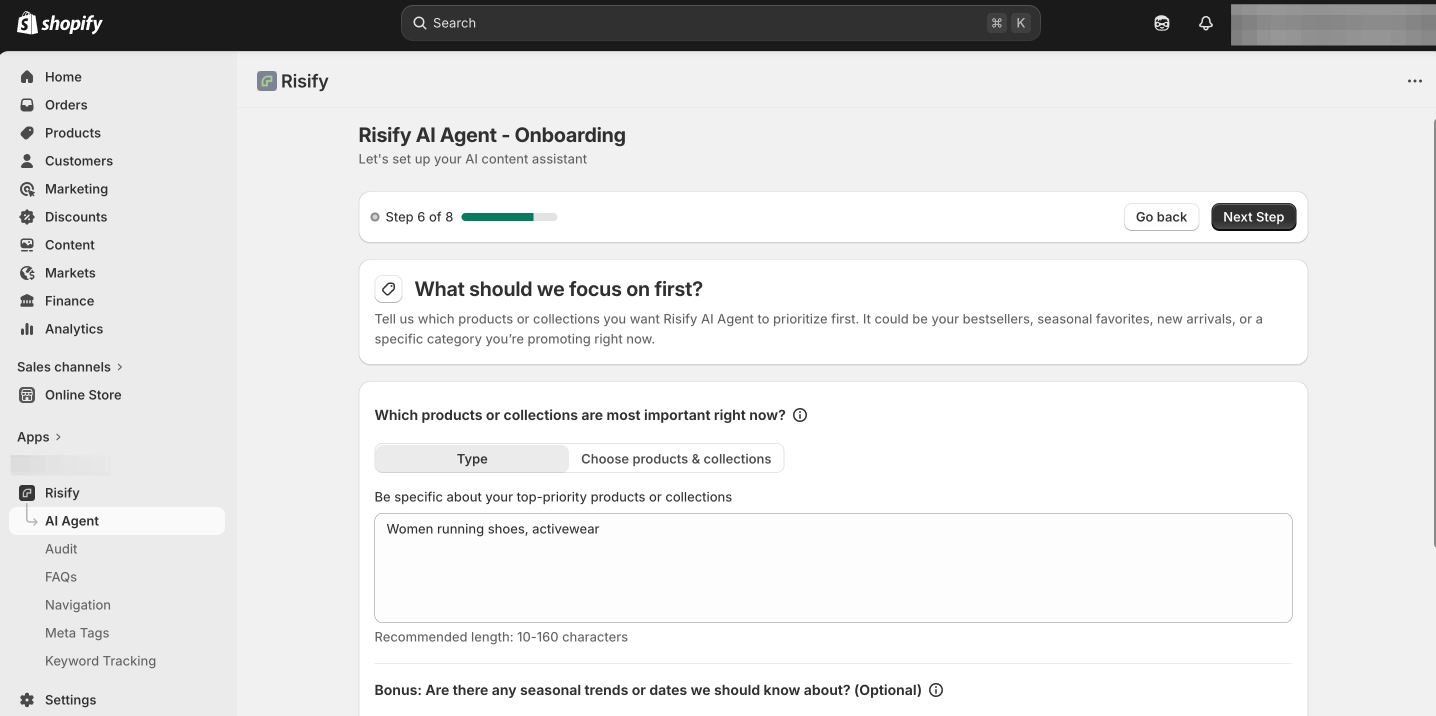The width and height of the screenshot is (1436, 716).
Task: Go to Meta Tags in Risify menu
Action: (x=77, y=633)
